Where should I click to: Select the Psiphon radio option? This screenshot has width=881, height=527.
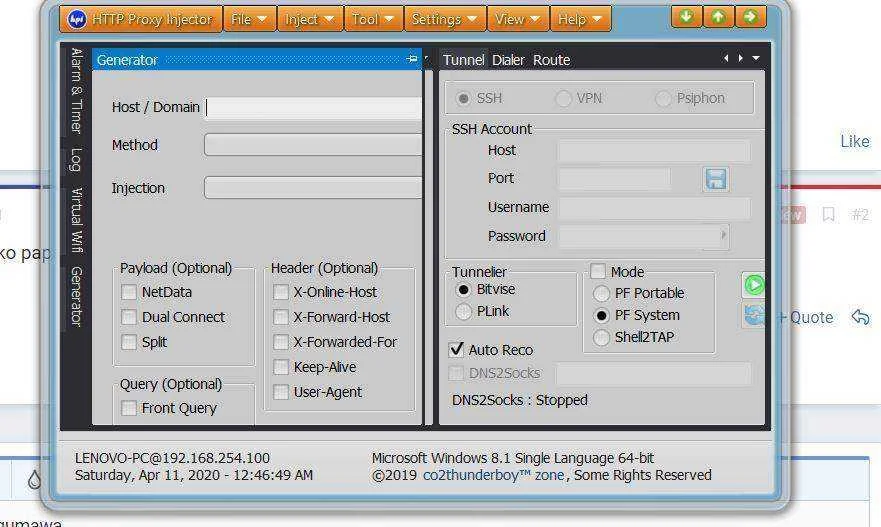click(x=663, y=98)
